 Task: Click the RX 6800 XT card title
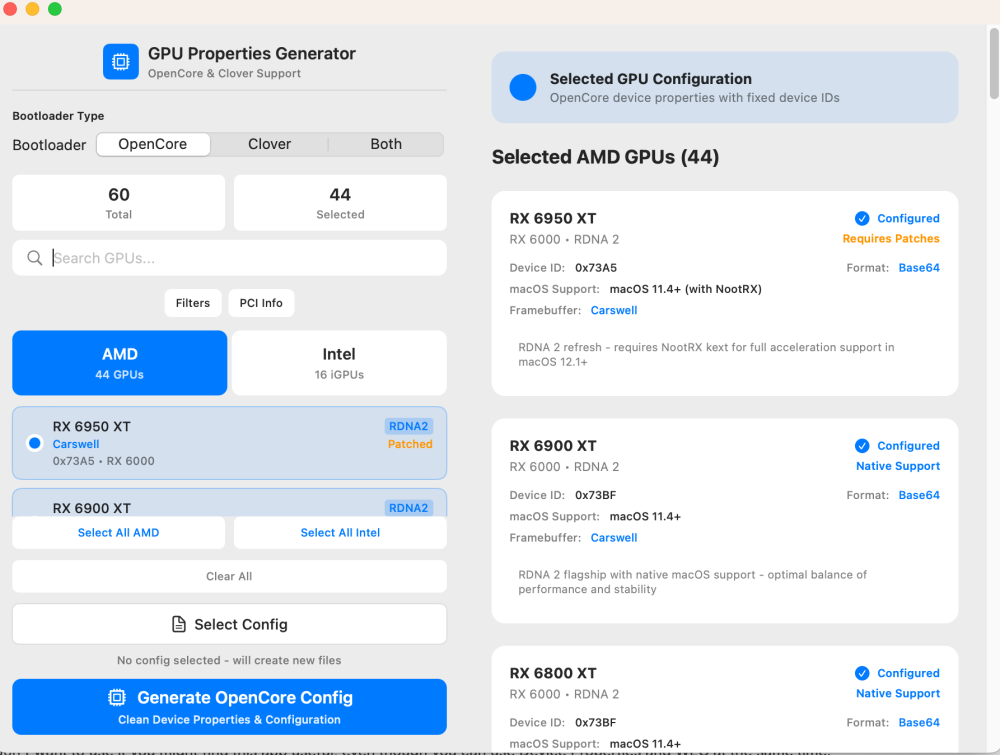pos(553,673)
